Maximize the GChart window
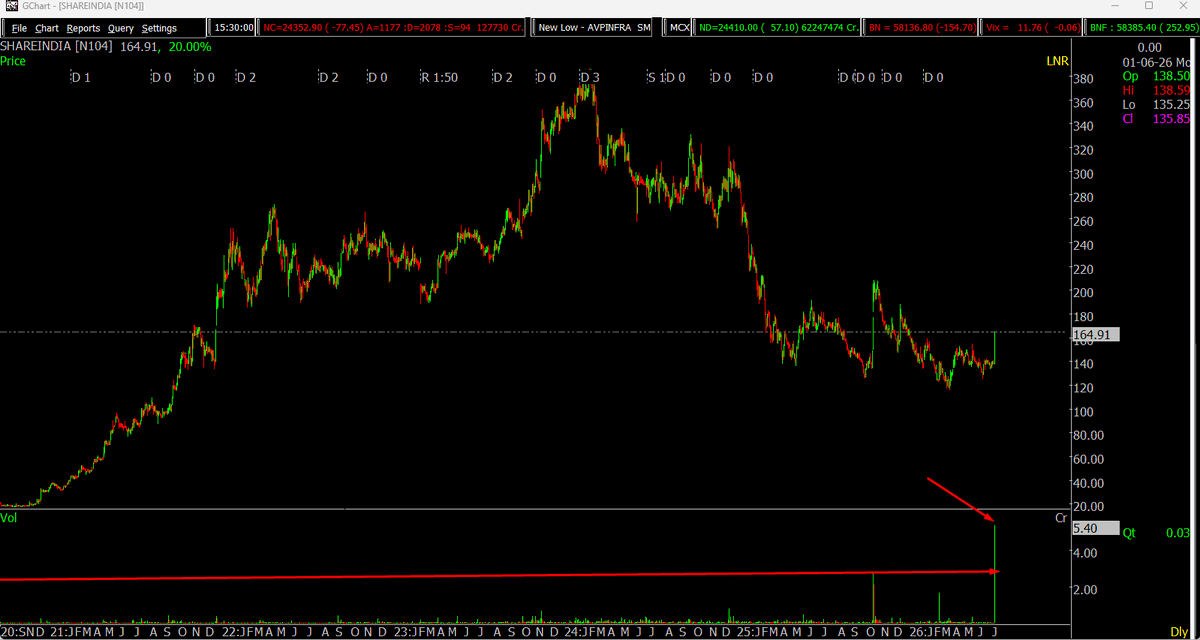Viewport: 1200px width, 640px height. pos(1147,7)
